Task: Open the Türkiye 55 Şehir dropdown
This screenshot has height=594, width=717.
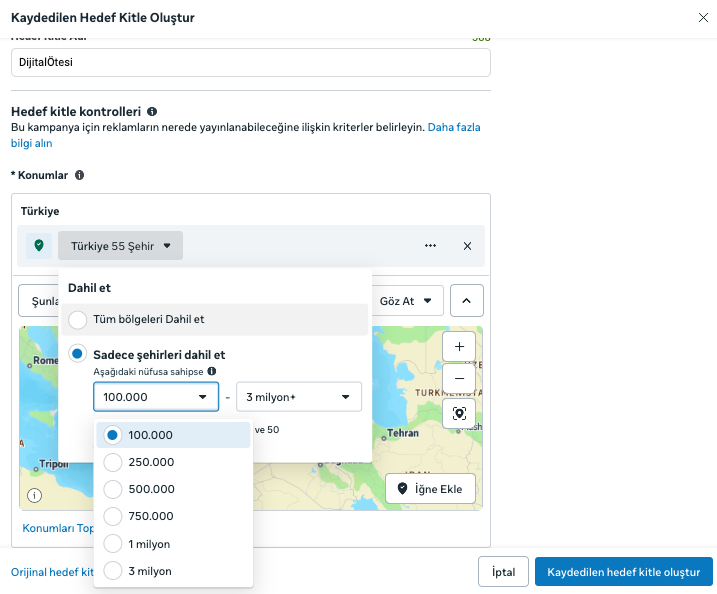Action: coord(120,246)
